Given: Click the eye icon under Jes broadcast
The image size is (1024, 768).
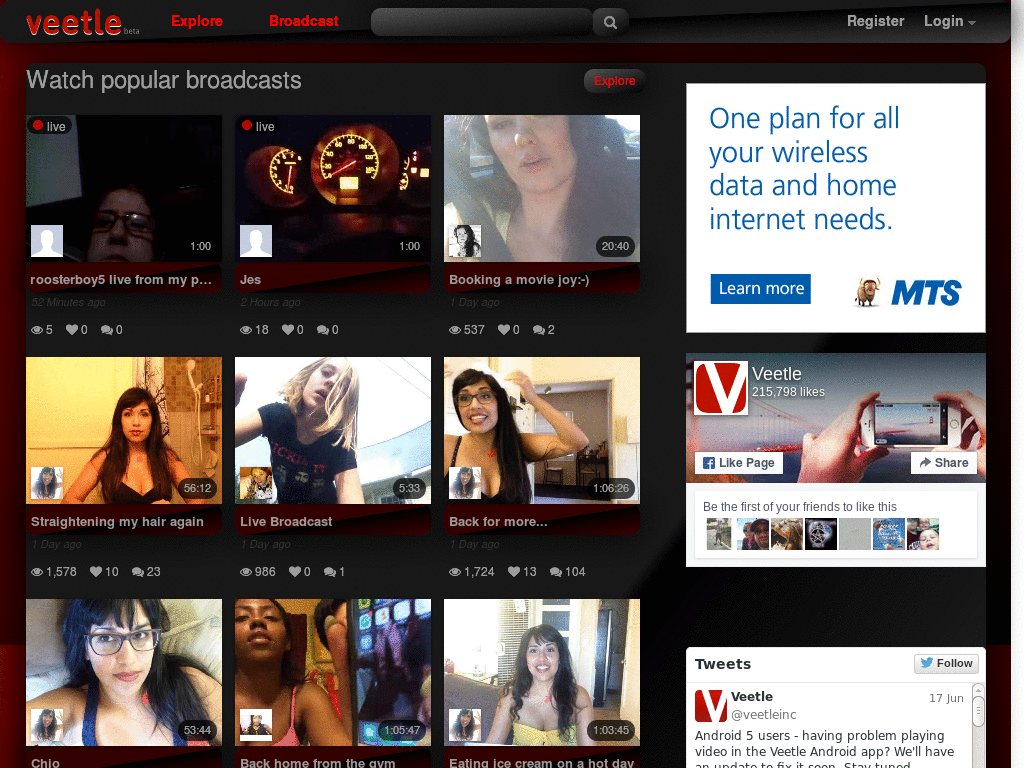Looking at the screenshot, I should point(246,330).
